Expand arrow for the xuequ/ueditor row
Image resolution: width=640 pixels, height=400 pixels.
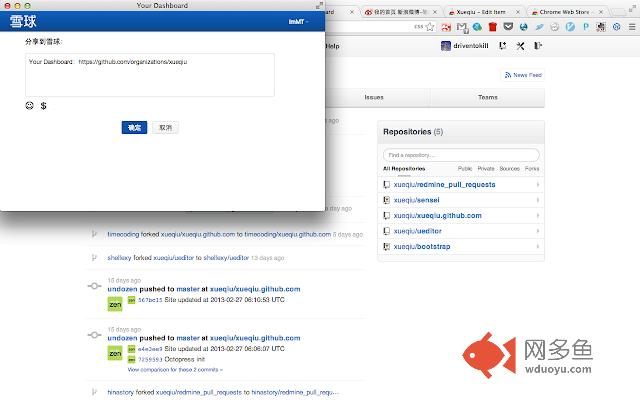point(538,231)
